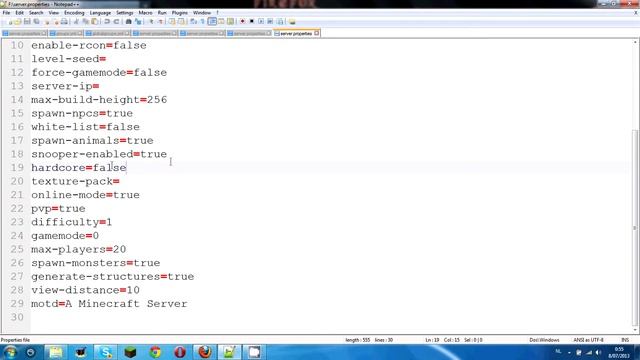Click the line 'difficulty=1'
The image size is (640, 360).
[71, 222]
